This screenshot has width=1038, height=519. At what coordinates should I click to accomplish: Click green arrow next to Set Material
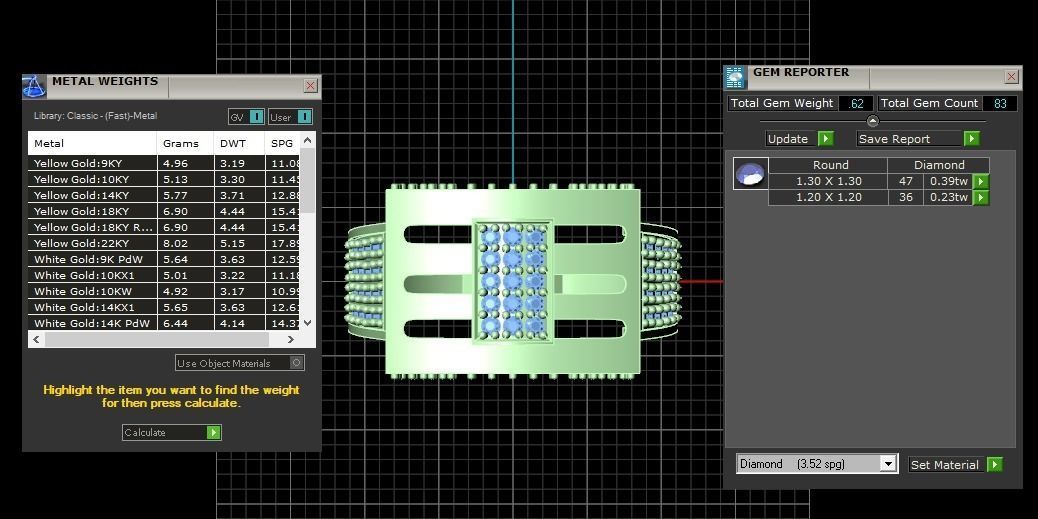[x=994, y=465]
